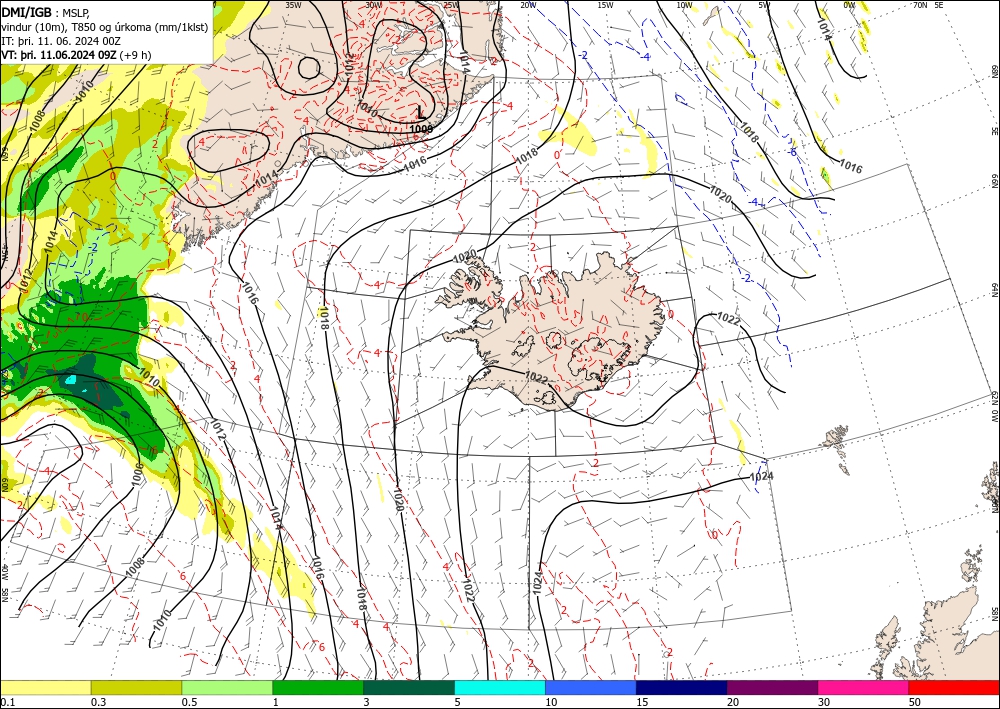Click the '10W' longitude label at top
This screenshot has width=1000, height=709.
pos(684,5)
